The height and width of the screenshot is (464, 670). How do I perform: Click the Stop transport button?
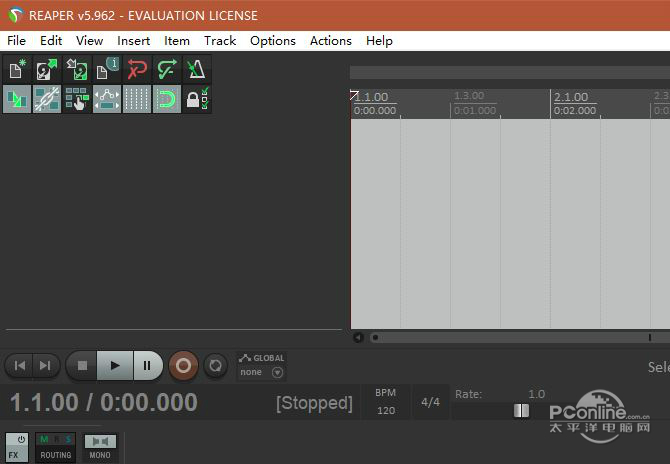tap(82, 366)
